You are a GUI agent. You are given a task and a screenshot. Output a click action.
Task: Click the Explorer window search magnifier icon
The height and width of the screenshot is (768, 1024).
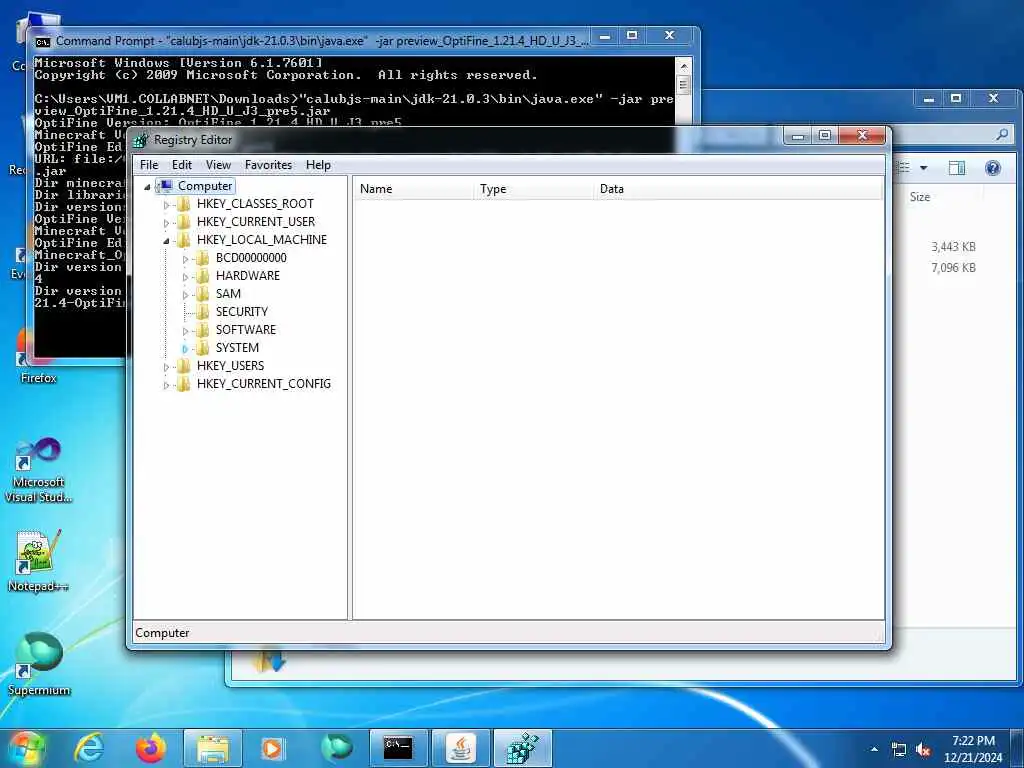[1002, 135]
